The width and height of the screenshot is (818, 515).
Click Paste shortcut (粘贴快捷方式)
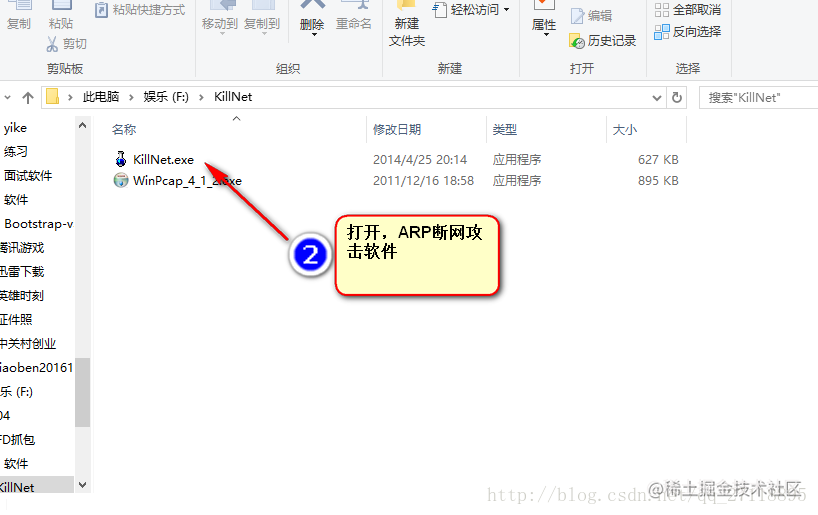tap(140, 10)
